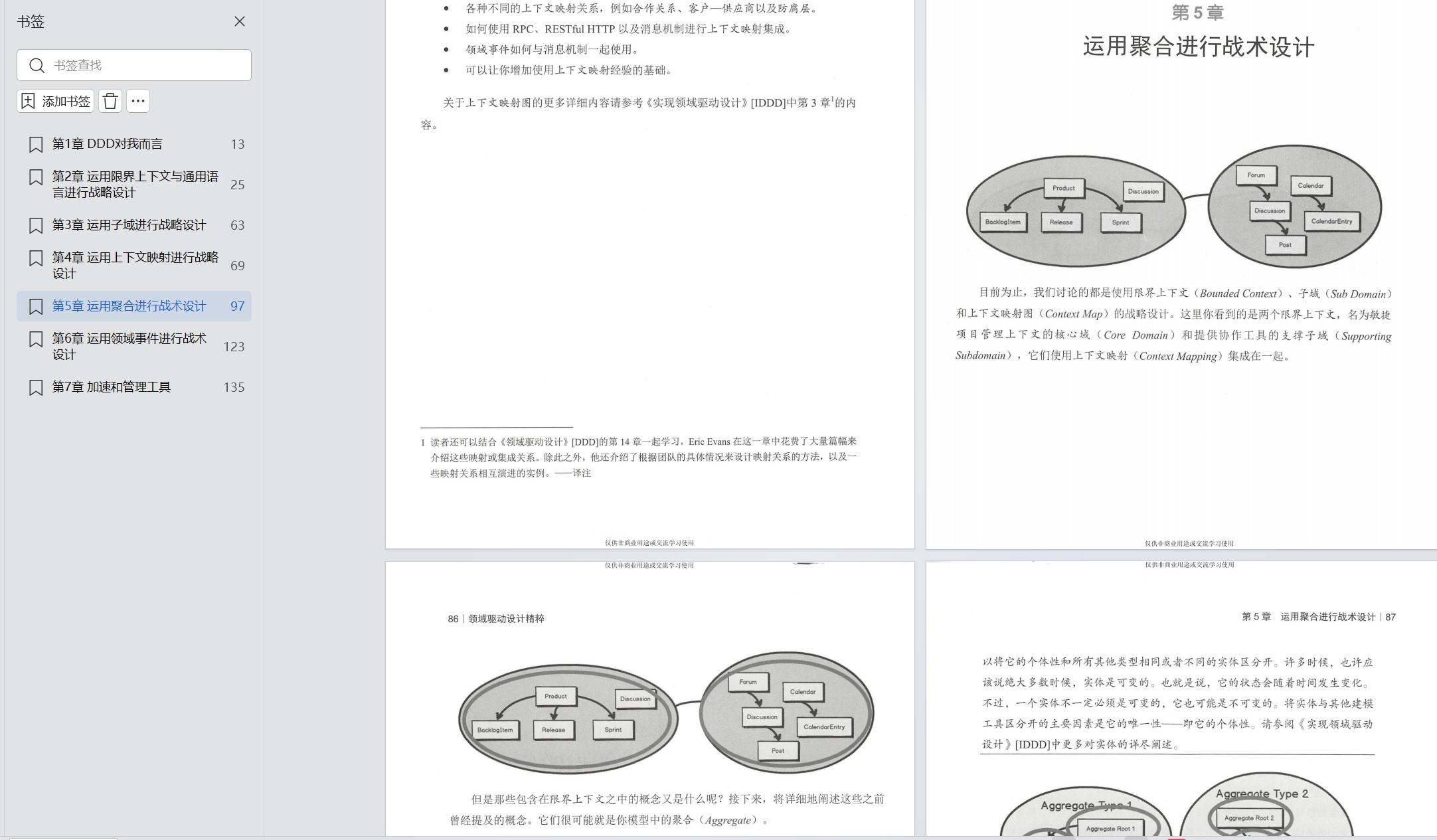1437x840 pixels.
Task: Open the three-dot more options menu
Action: pyautogui.click(x=138, y=101)
